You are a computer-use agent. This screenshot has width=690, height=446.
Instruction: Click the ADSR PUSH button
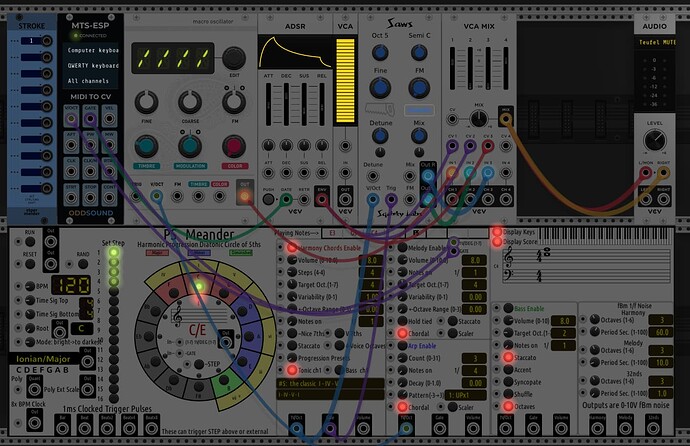(x=268, y=200)
